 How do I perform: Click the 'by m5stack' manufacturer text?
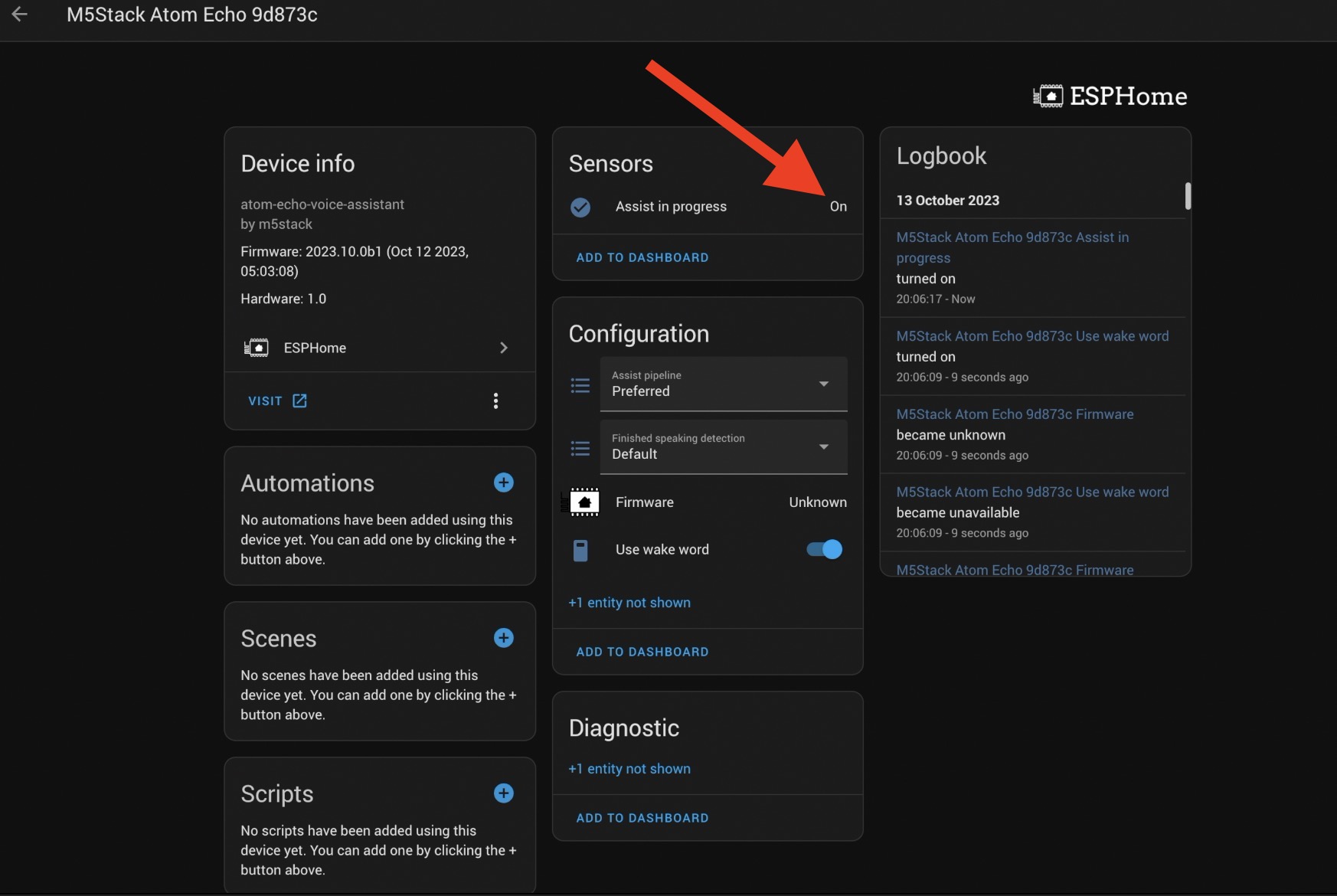(276, 224)
